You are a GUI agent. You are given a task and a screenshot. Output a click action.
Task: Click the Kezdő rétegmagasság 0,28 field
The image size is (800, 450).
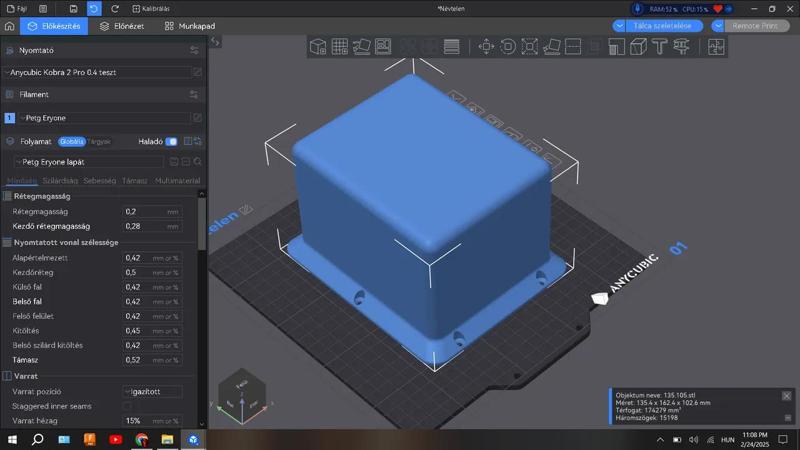pyautogui.click(x=152, y=226)
